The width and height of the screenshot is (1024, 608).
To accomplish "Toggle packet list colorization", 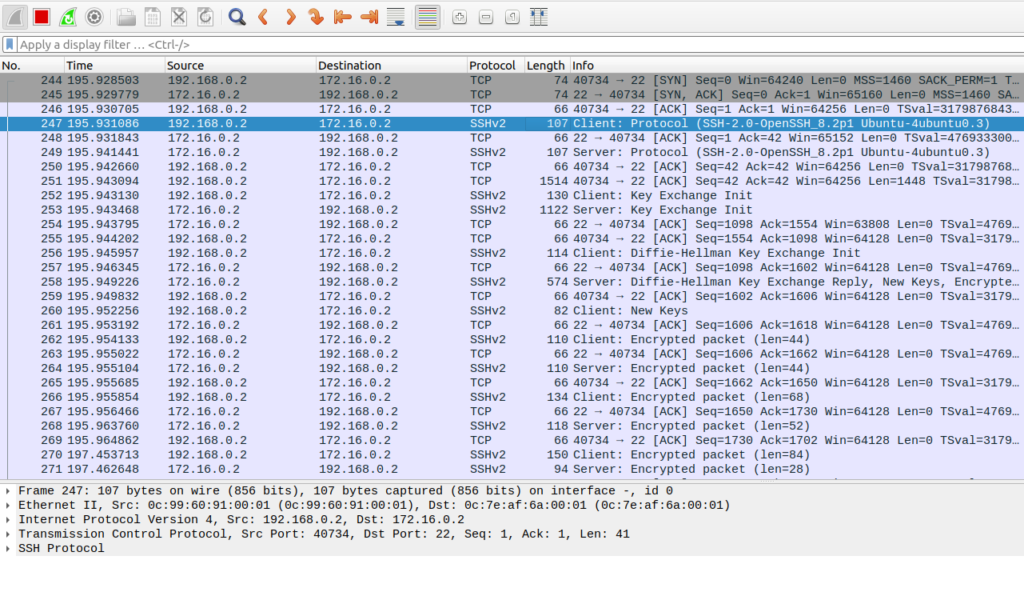I will (x=427, y=17).
